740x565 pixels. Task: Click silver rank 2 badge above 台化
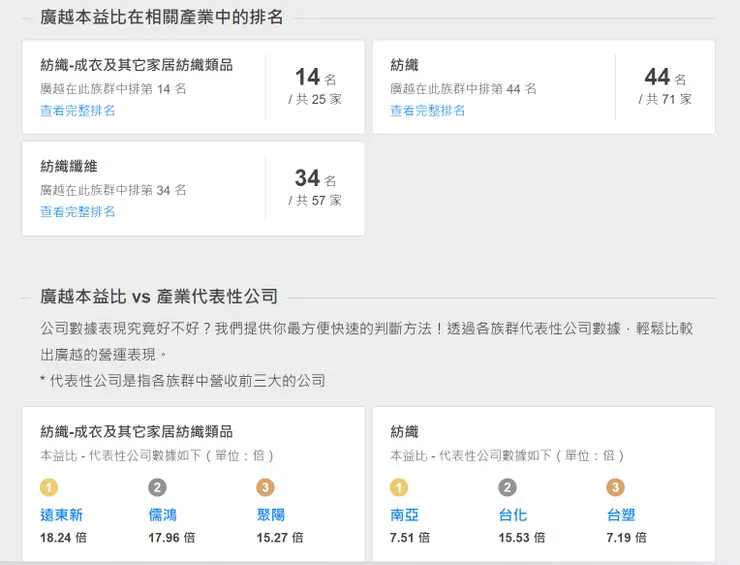[x=507, y=487]
